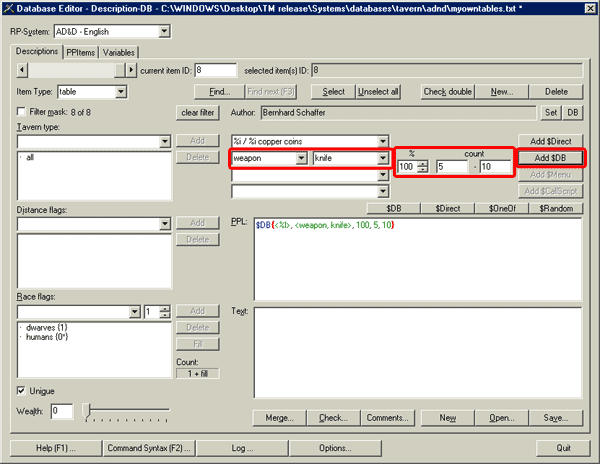
Task: Click the Database Editor title bar icon
Action: [10, 9]
